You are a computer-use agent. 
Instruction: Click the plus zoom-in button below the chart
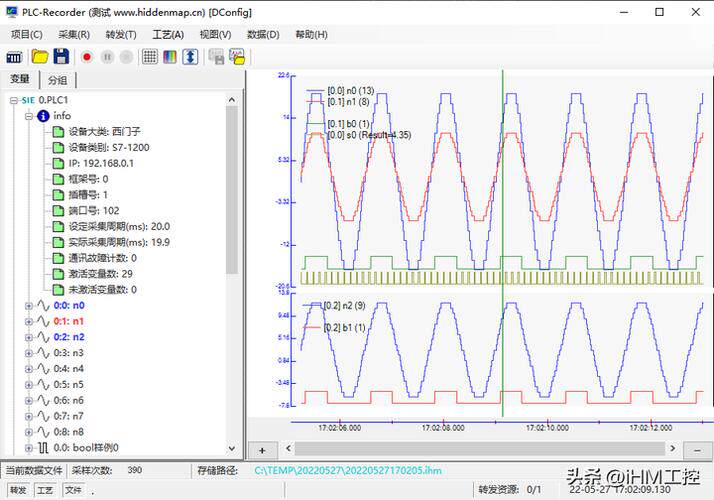(262, 451)
